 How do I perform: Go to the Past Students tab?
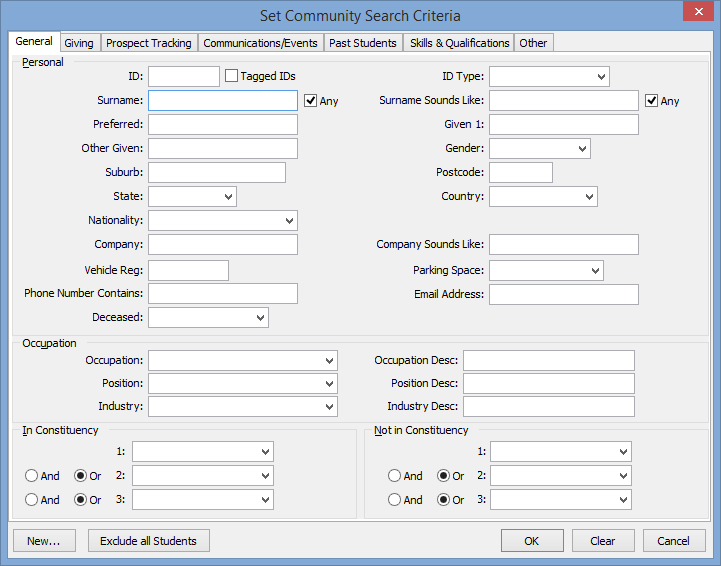point(362,43)
